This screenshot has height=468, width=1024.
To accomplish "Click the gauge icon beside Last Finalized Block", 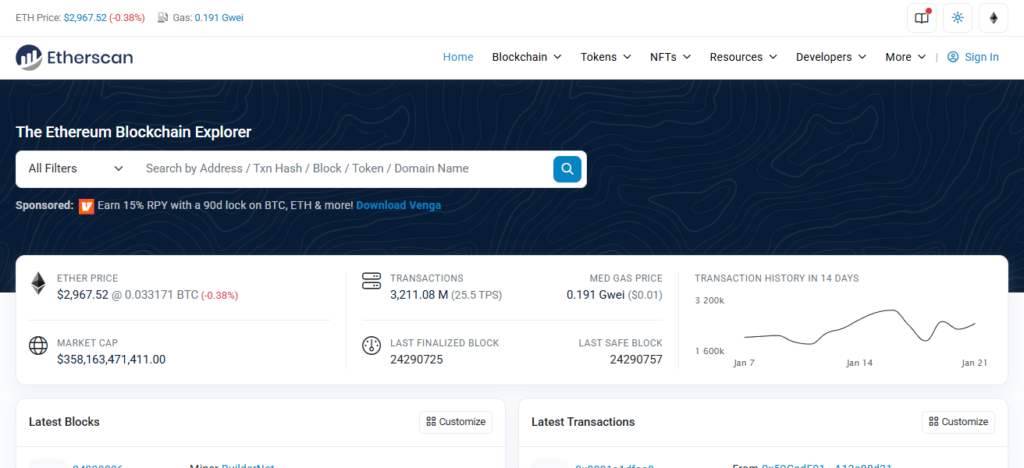I will [371, 345].
